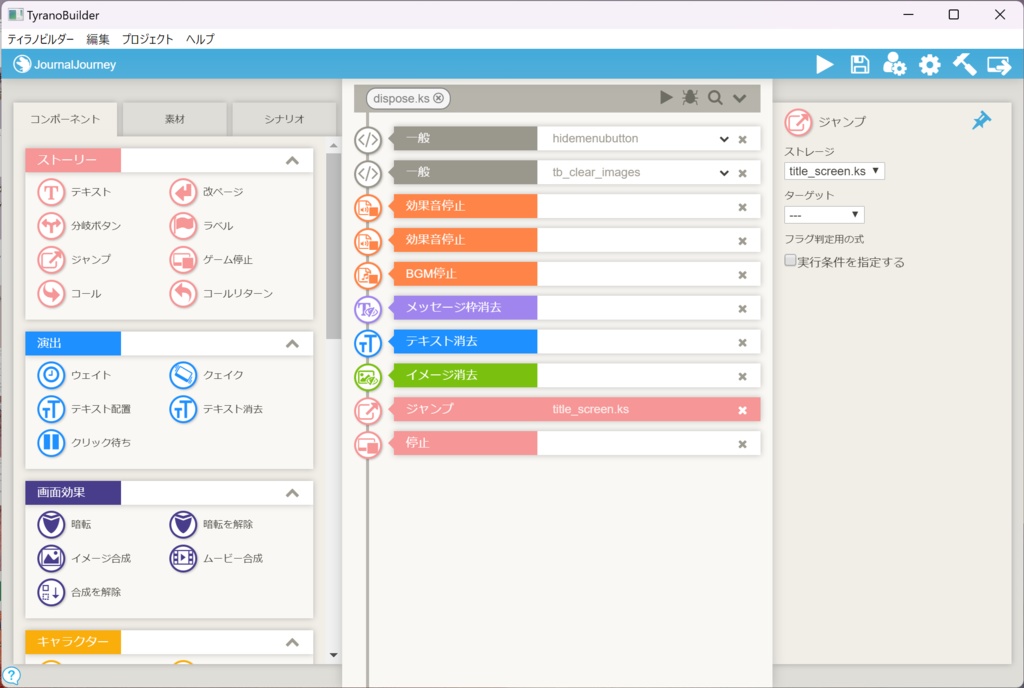Close the dispose.ks scenario tab
Viewport: 1024px width, 688px height.
click(438, 98)
